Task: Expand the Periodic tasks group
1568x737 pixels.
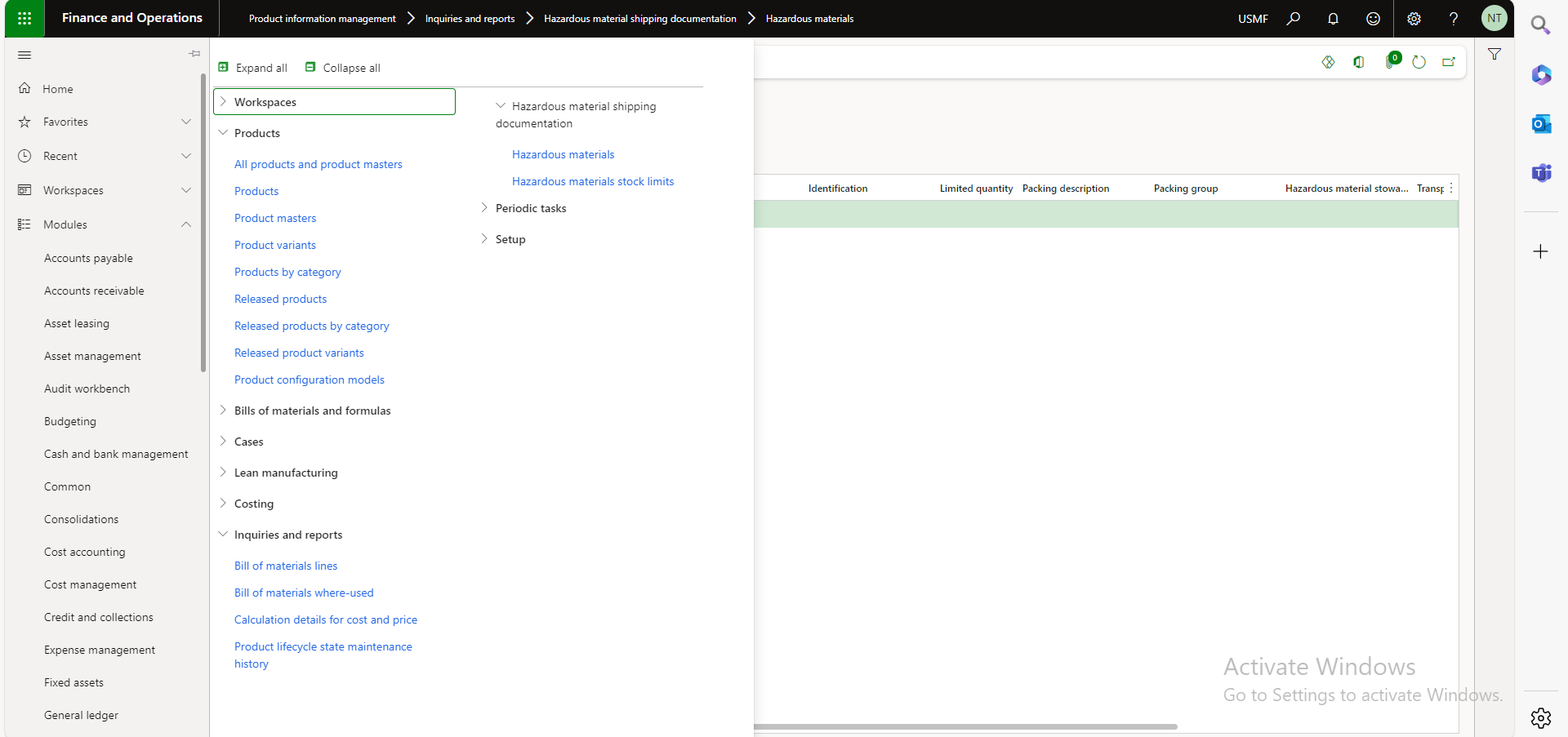Action: [x=484, y=208]
